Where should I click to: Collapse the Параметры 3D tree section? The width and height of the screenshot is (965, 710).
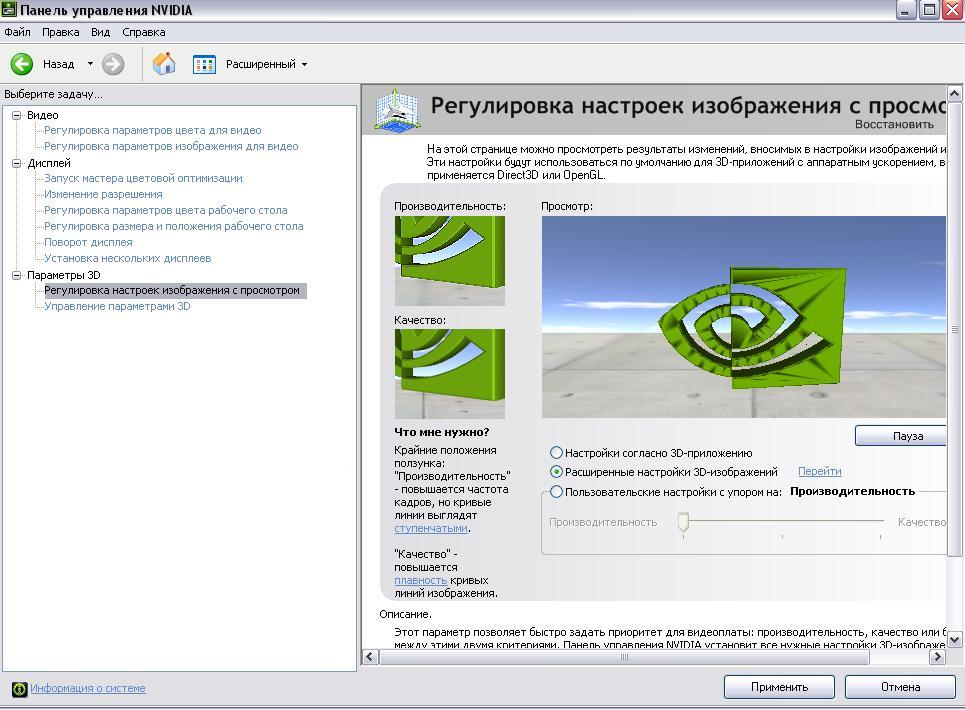coord(17,275)
